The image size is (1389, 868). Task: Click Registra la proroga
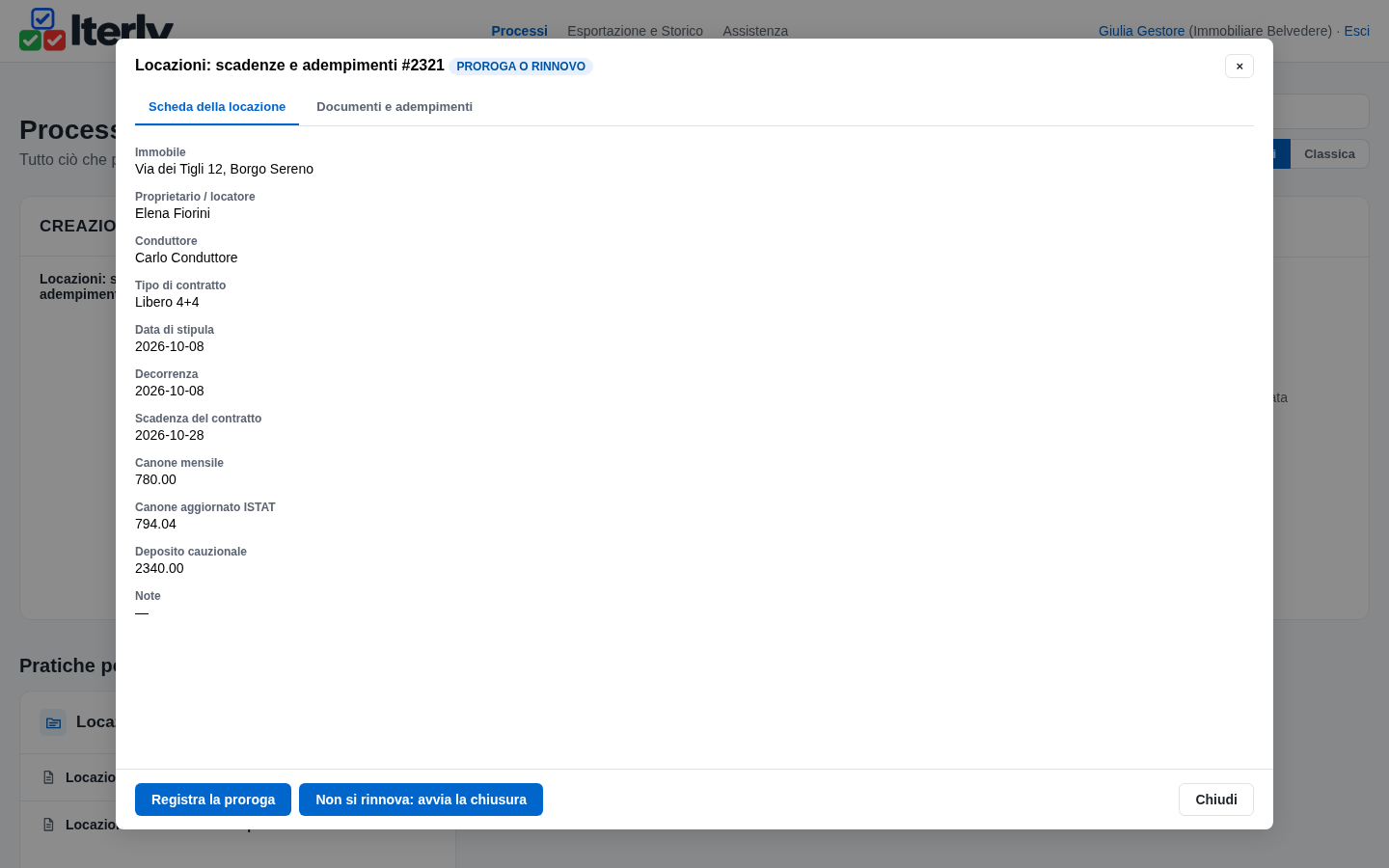(213, 800)
